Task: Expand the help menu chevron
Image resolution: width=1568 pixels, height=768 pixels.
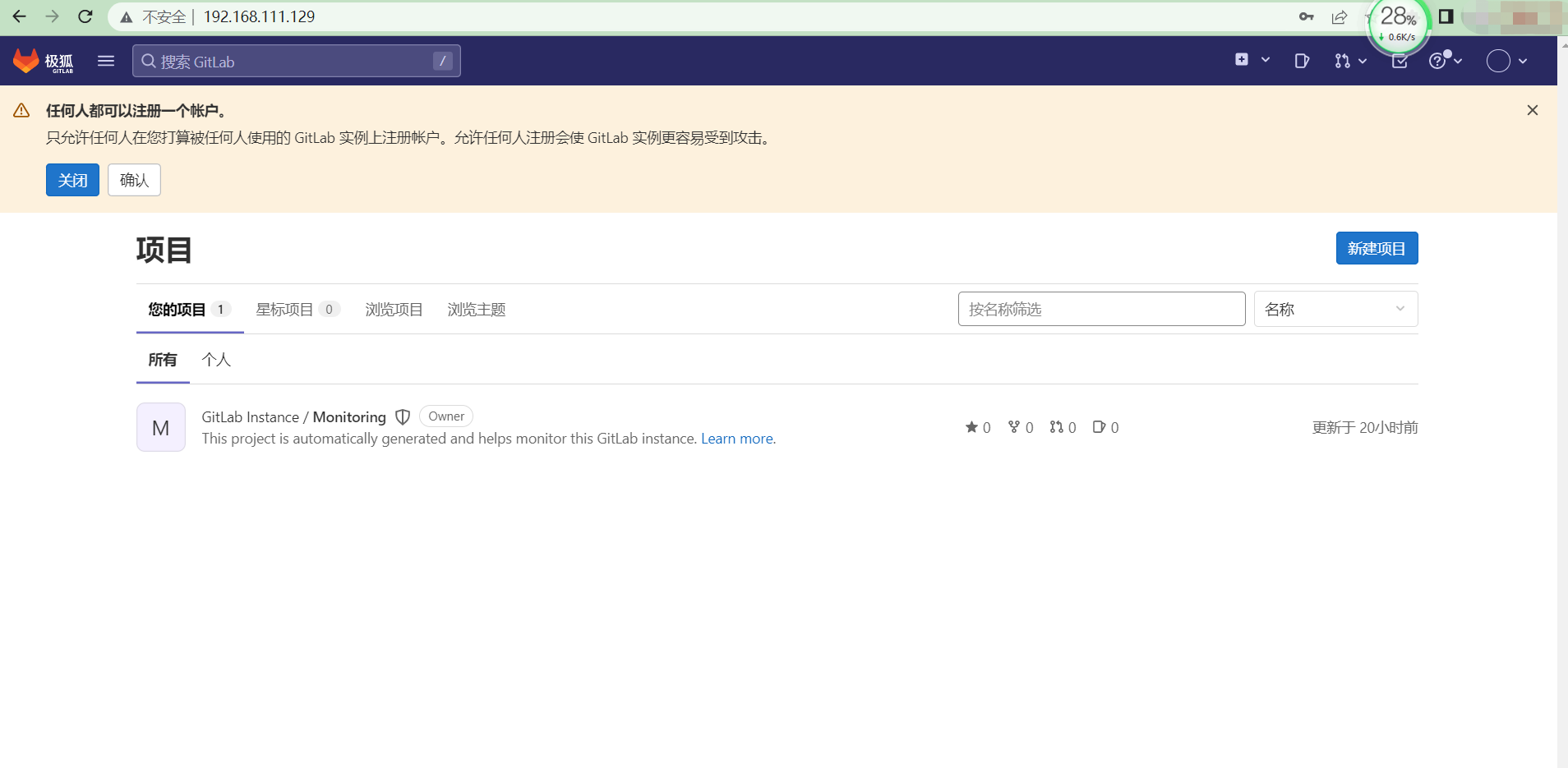Action: [1458, 61]
